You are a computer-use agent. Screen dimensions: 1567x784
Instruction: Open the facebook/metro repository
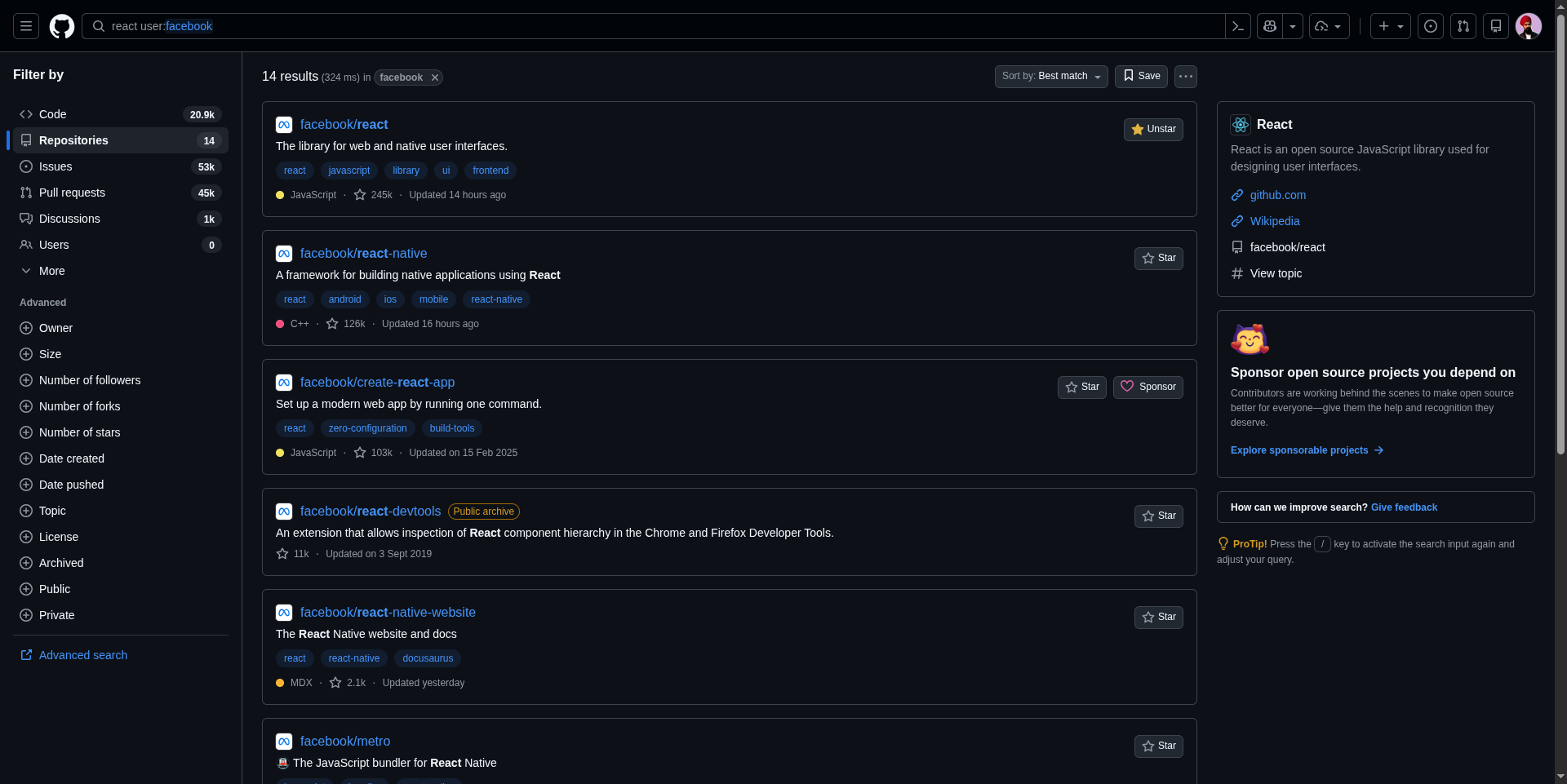tap(345, 742)
